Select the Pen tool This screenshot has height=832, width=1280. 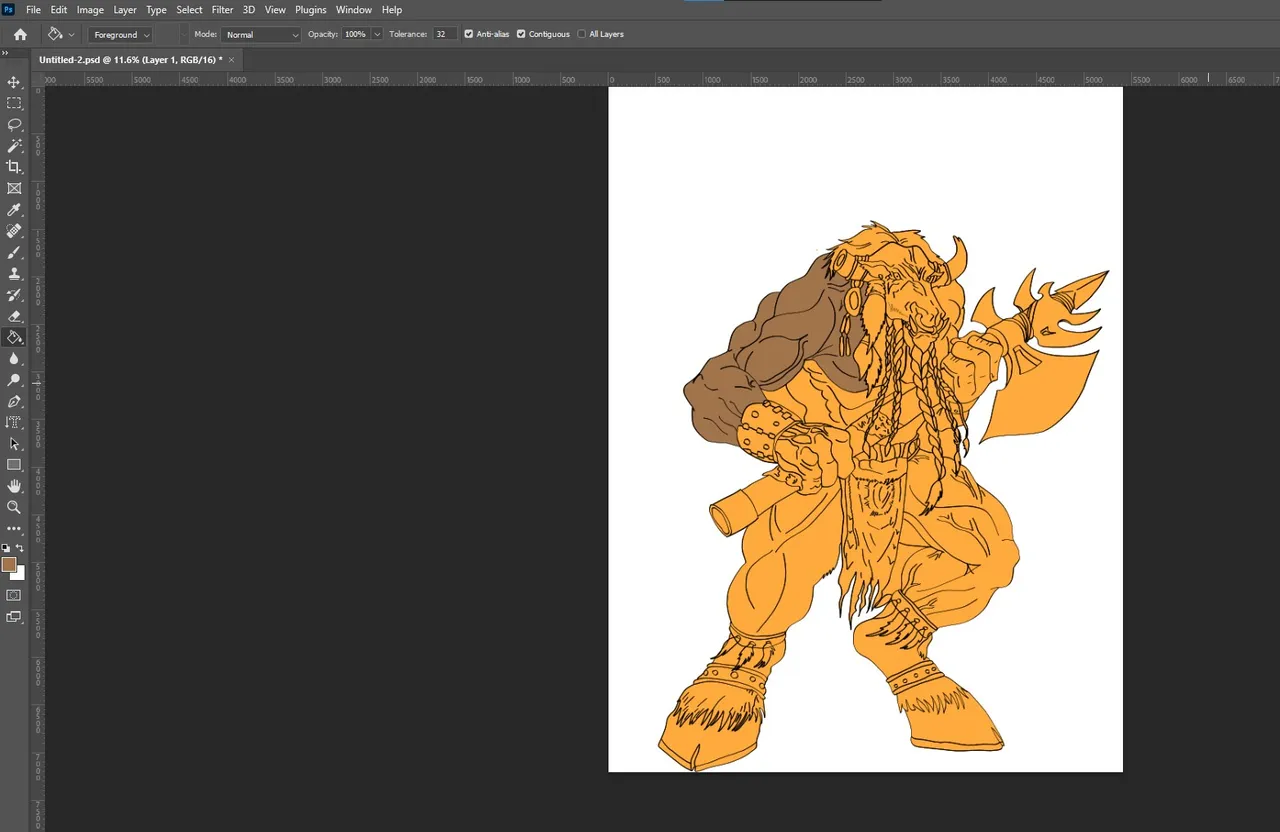tap(14, 401)
